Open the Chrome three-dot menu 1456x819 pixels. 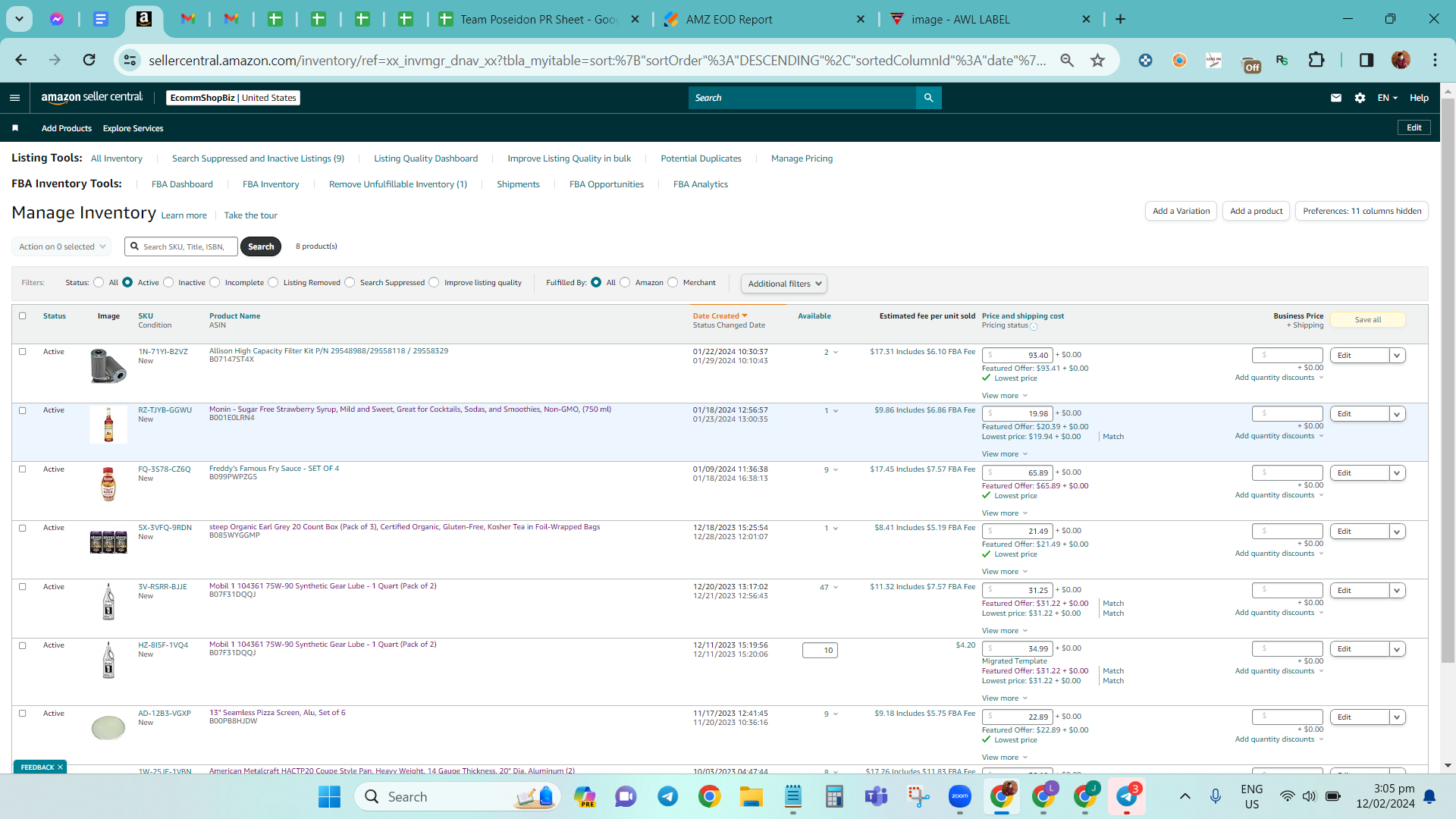click(1435, 60)
